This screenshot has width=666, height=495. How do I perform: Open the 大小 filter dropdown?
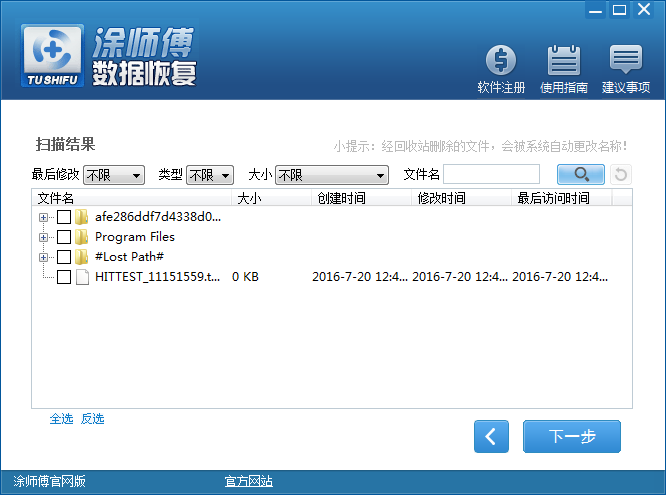(x=332, y=175)
